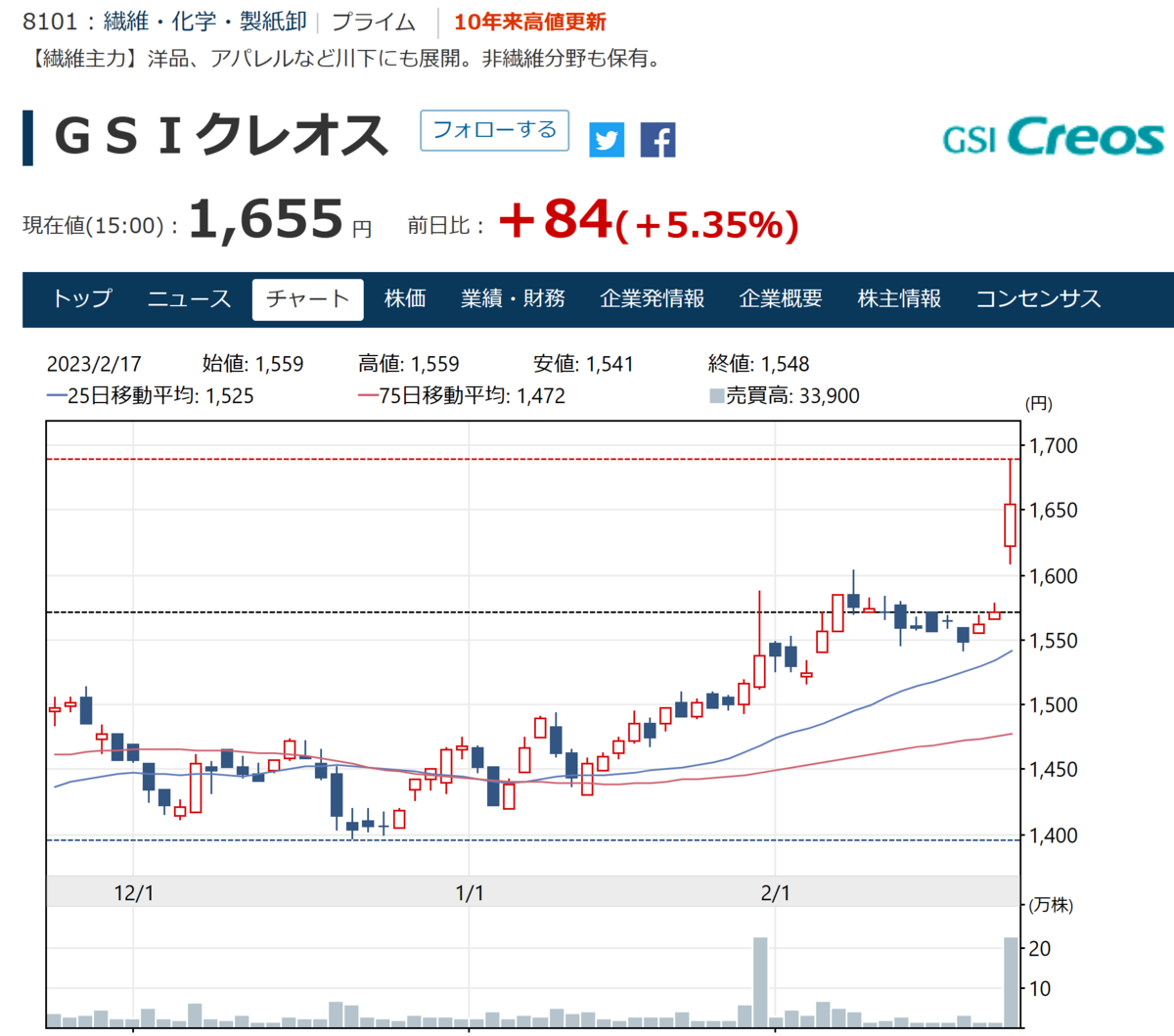
Task: Click the 25日移動平均 legend entry
Action: [151, 396]
